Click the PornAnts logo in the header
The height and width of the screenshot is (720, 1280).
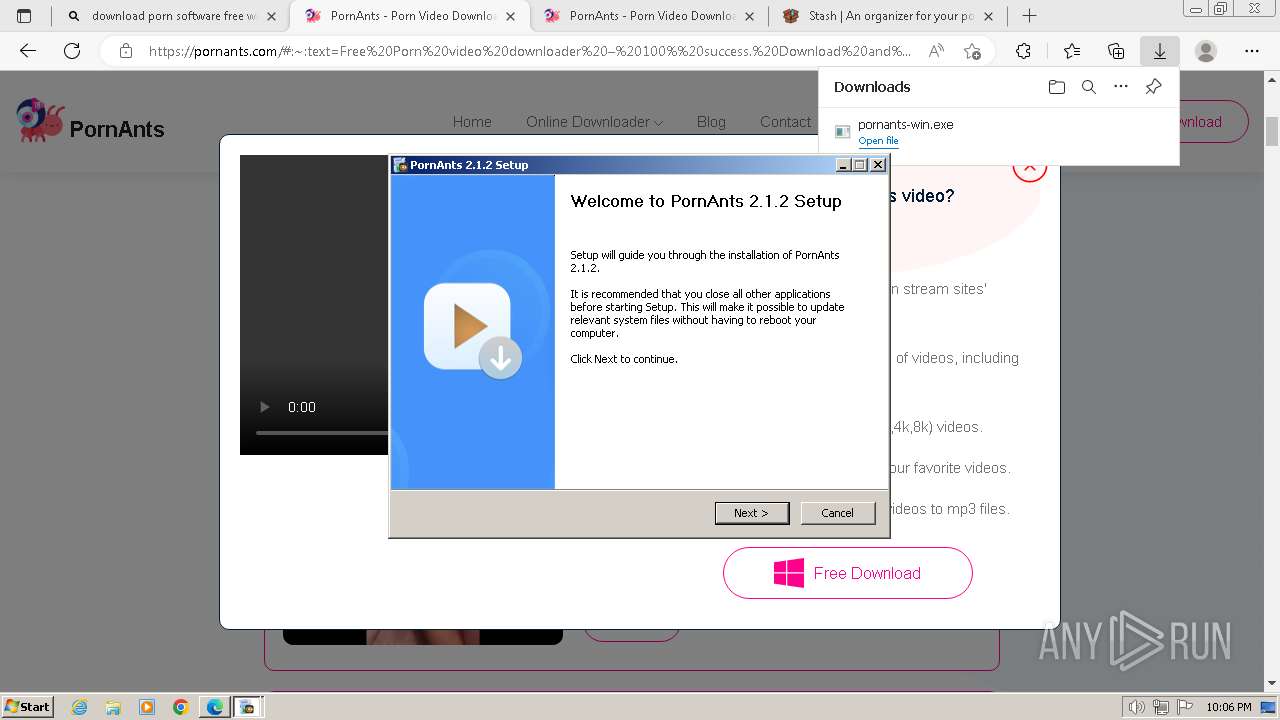pos(91,122)
